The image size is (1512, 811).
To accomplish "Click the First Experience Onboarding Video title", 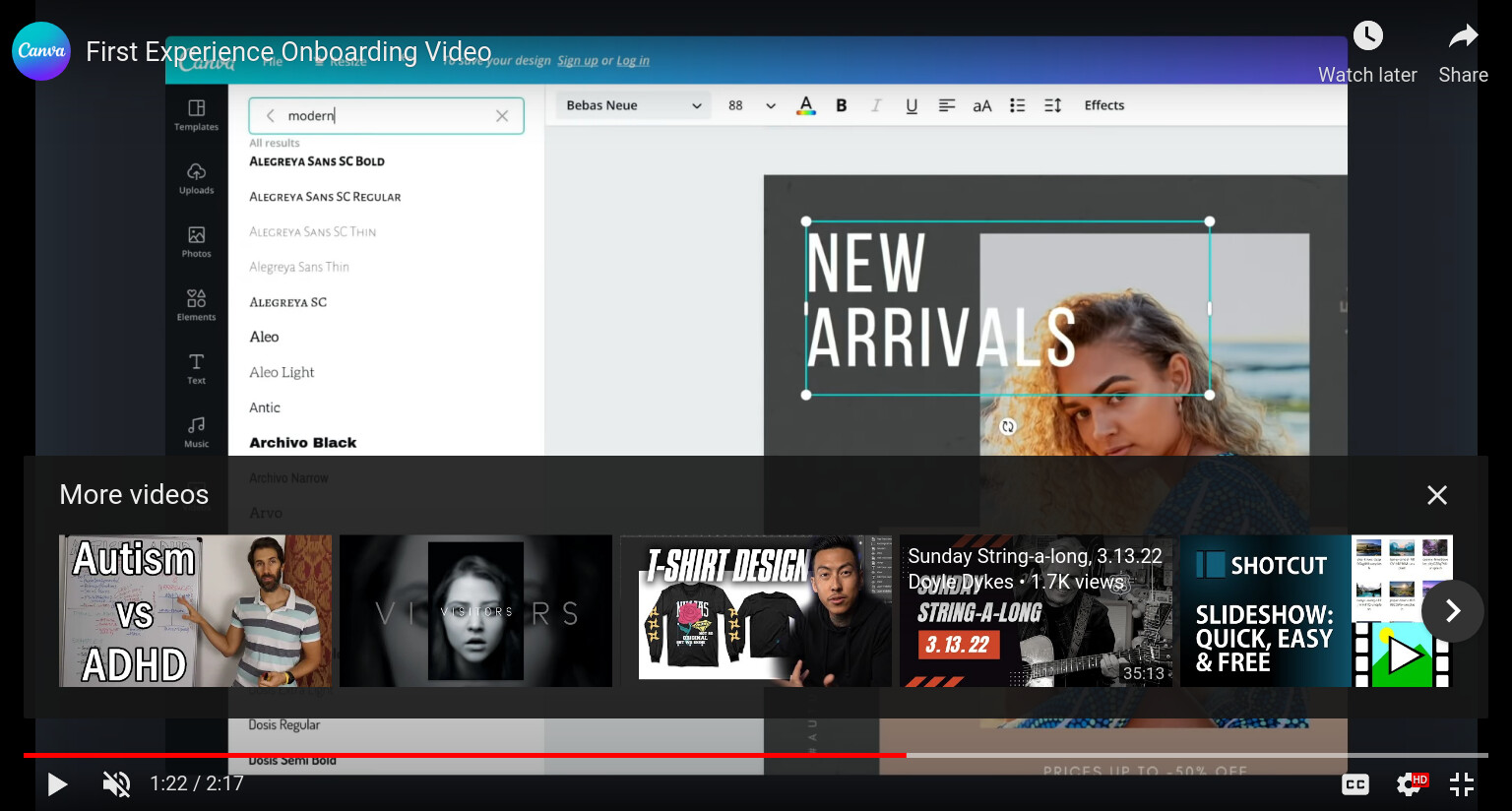I will pyautogui.click(x=288, y=51).
